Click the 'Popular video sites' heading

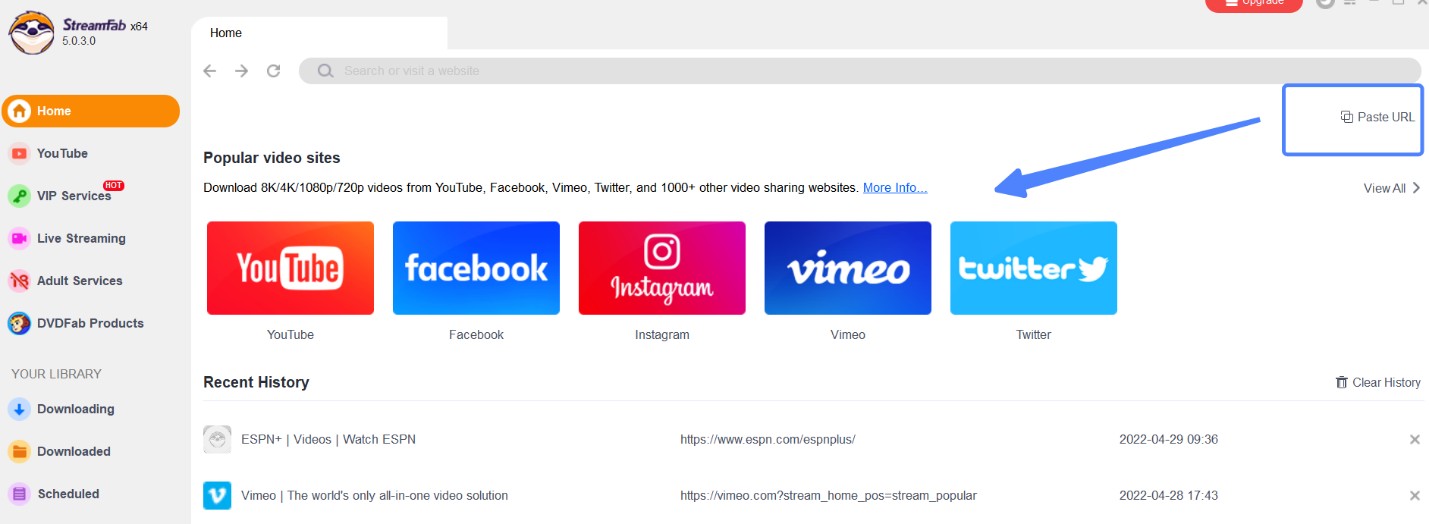(x=272, y=158)
